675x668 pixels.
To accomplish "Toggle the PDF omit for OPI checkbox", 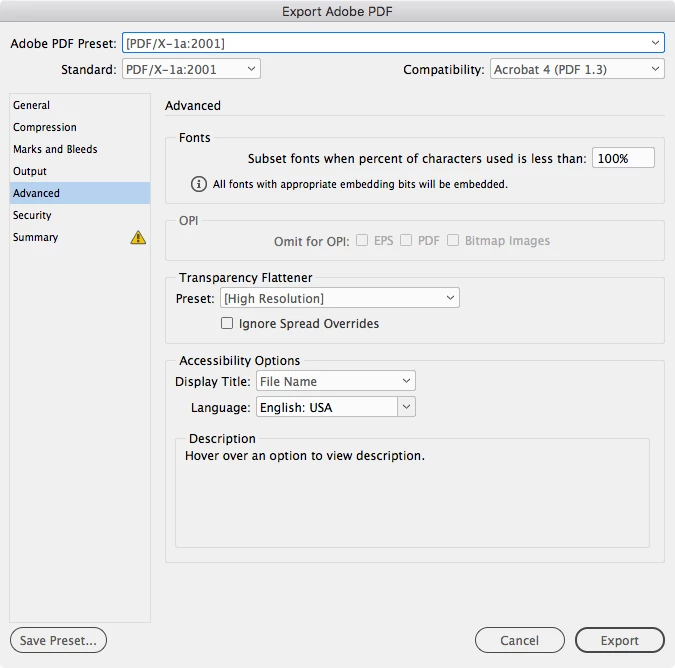I will (406, 240).
